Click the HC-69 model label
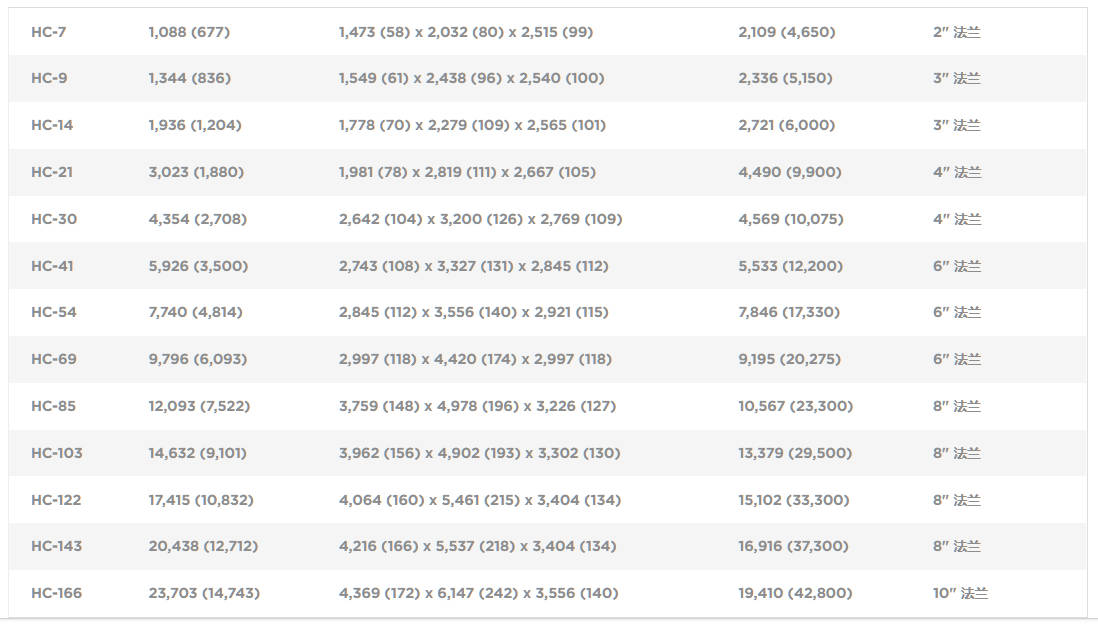 [54, 359]
